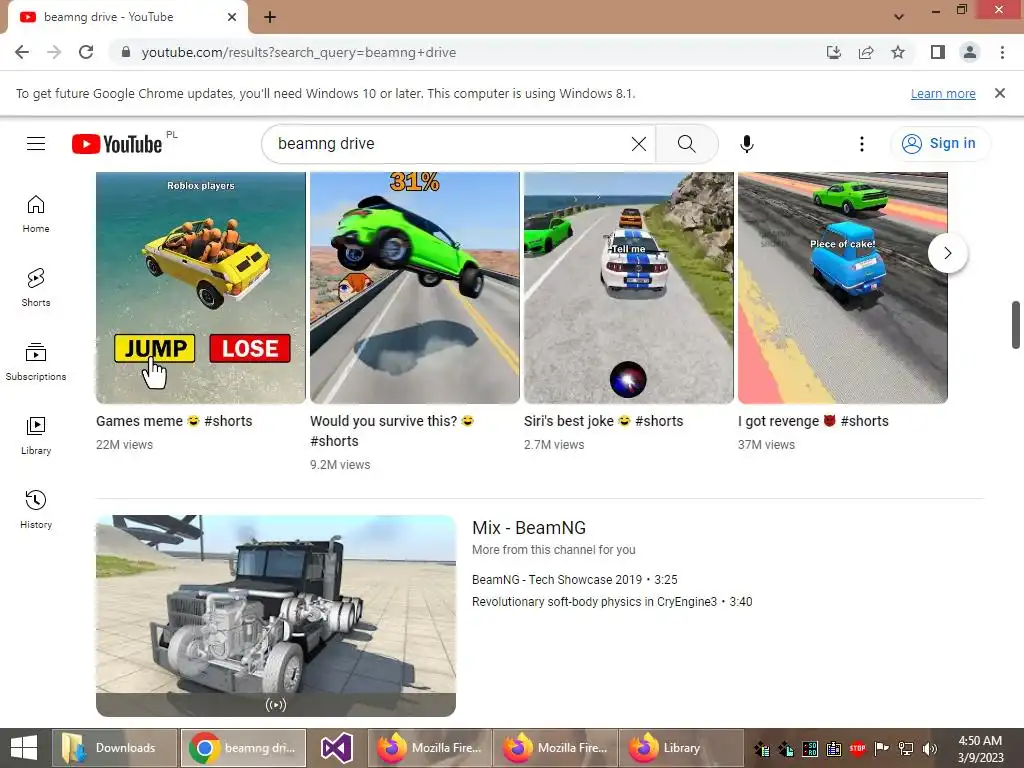Image resolution: width=1024 pixels, height=768 pixels.
Task: Open the Mix BeamNG truck thumbnail
Action: click(276, 616)
